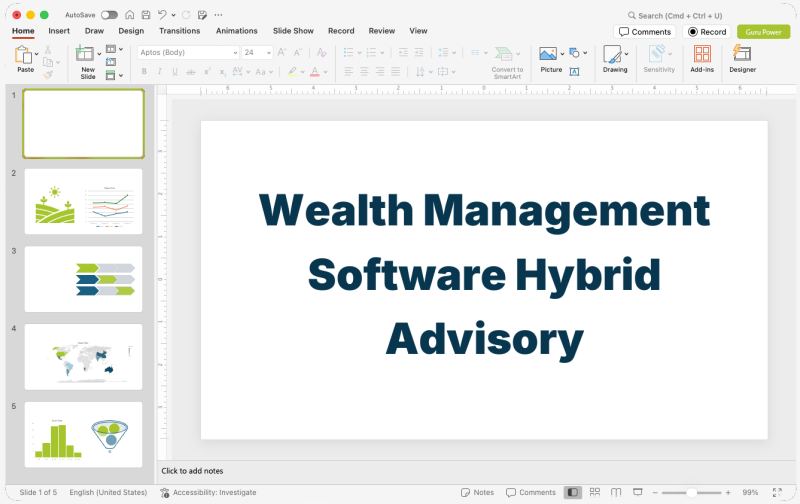Click the Home icon in title bar

(130, 15)
